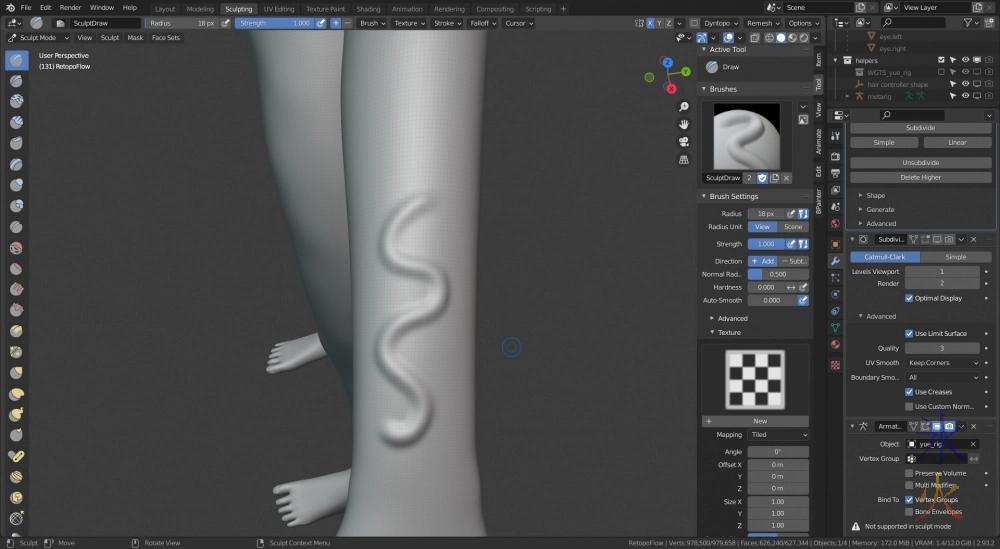Open the UV Smooth Keep Corners dropdown
Image resolution: width=1000 pixels, height=549 pixels.
coord(943,363)
